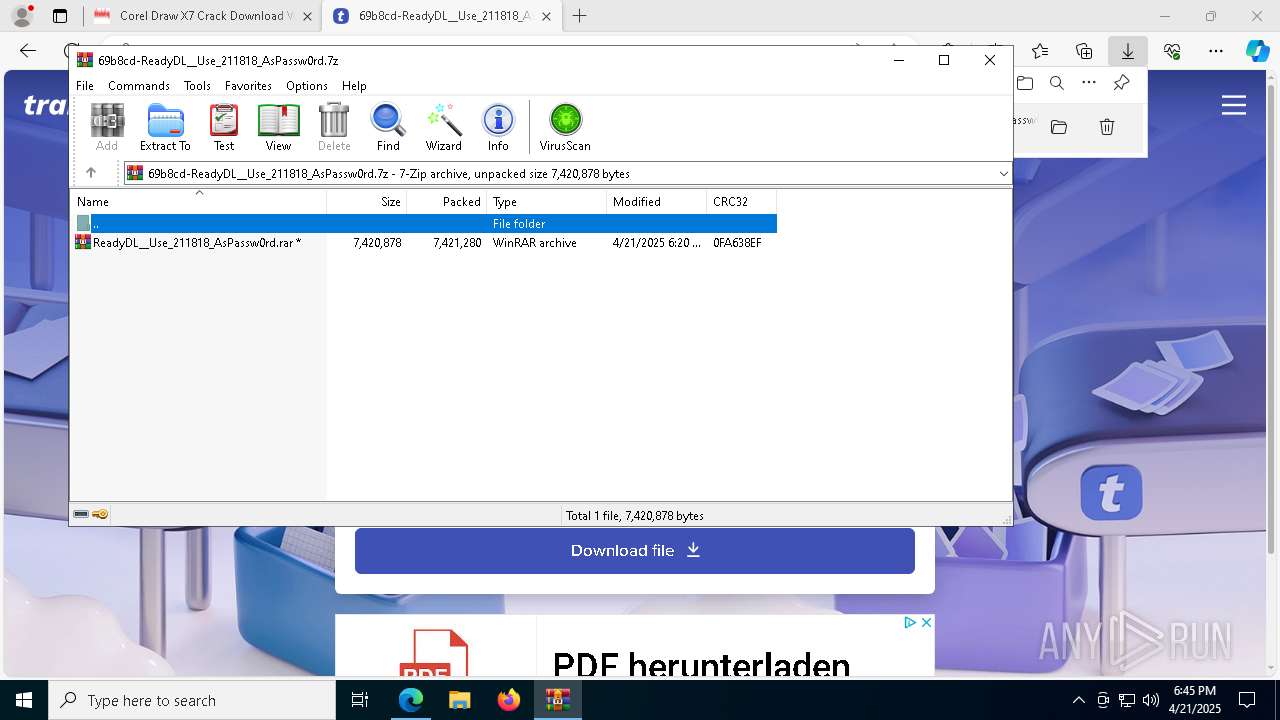Click the Download file button in browser
This screenshot has height=720, width=1280.
point(635,551)
